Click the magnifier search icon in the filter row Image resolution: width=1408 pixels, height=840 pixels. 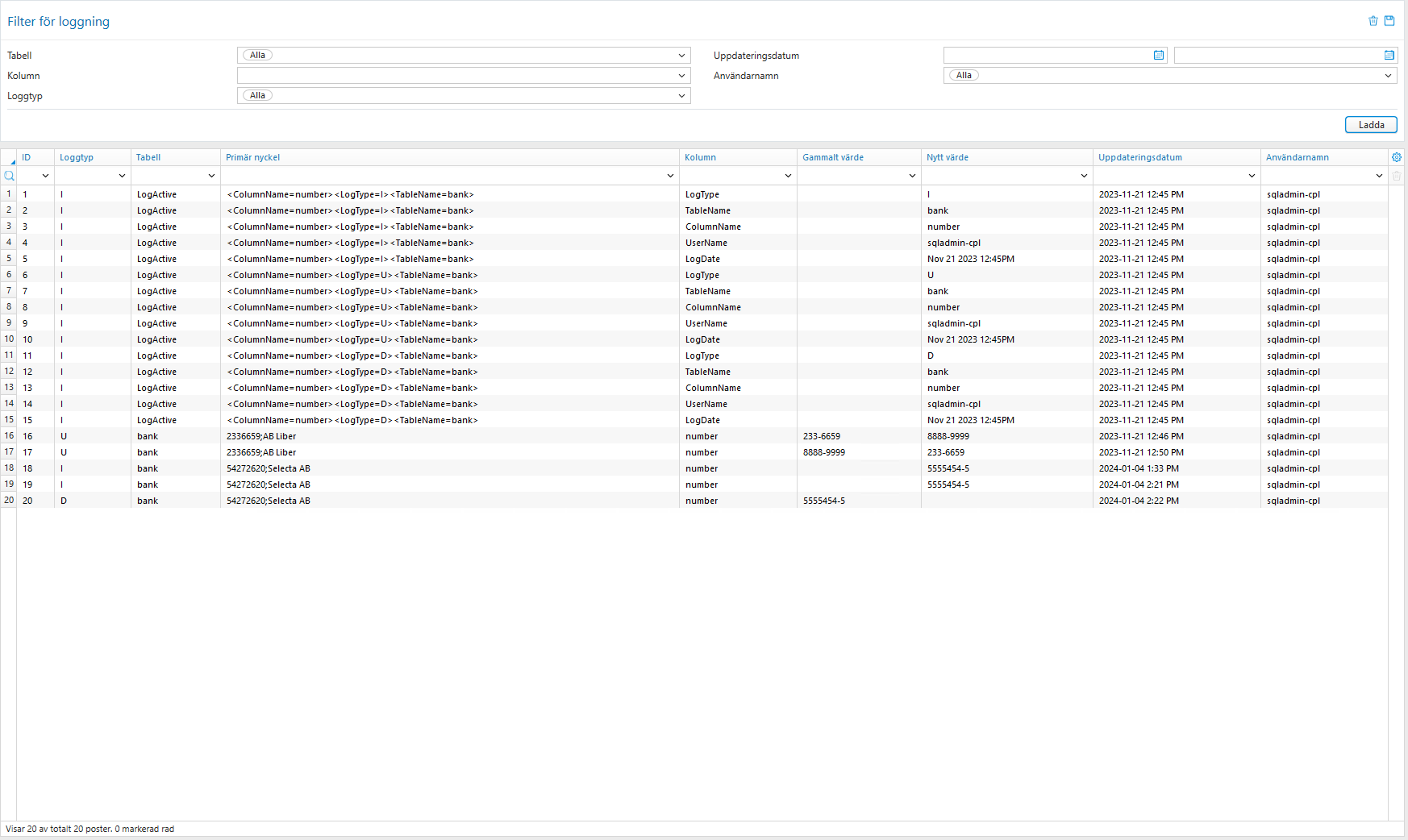(9, 176)
